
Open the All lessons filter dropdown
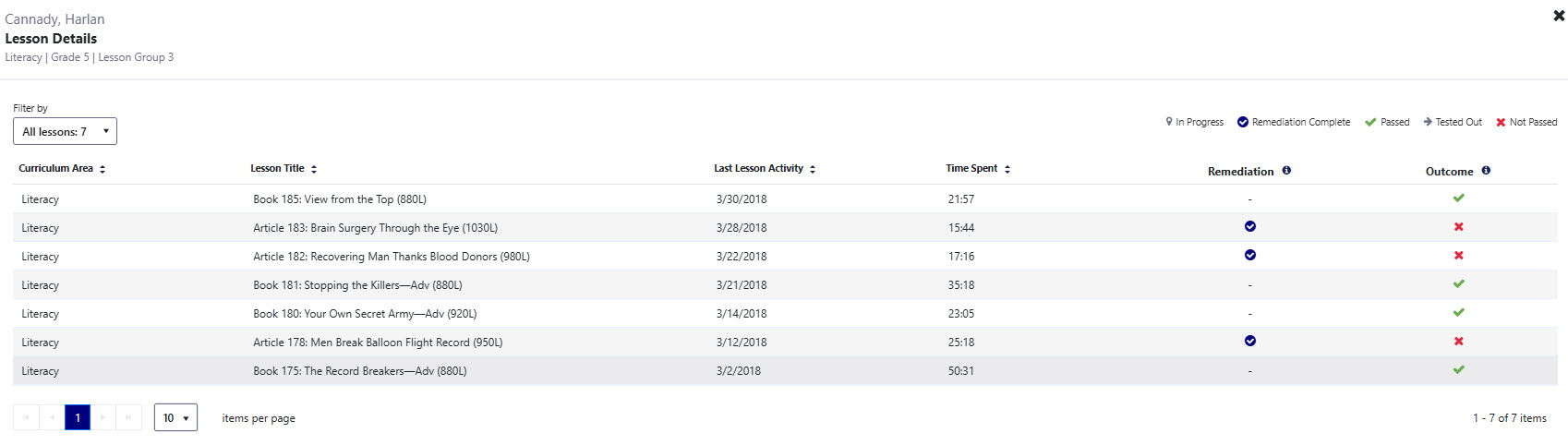tap(65, 131)
